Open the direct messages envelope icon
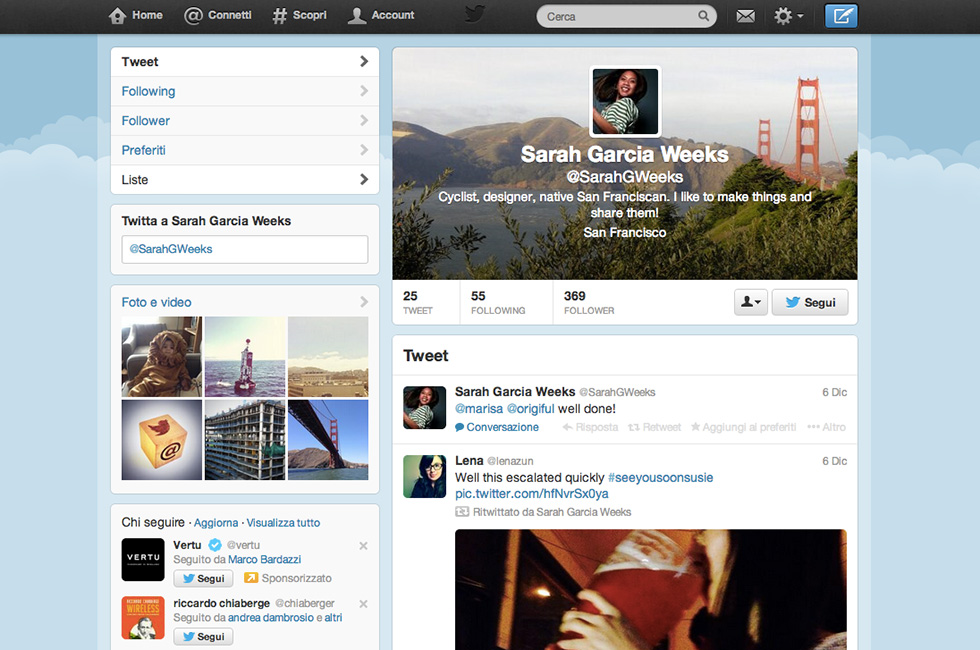This screenshot has height=650, width=980. coord(745,16)
